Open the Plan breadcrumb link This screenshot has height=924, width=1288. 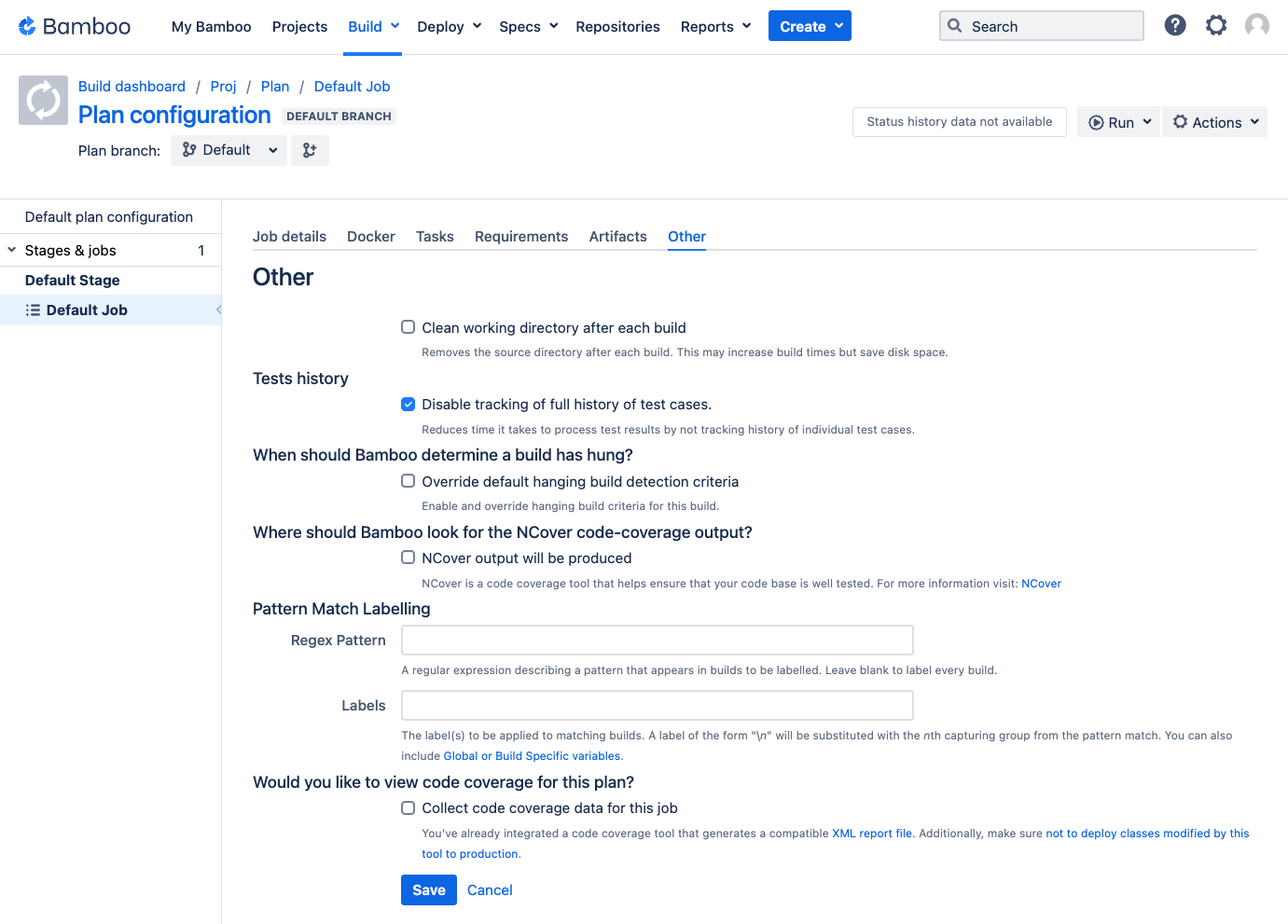(275, 87)
